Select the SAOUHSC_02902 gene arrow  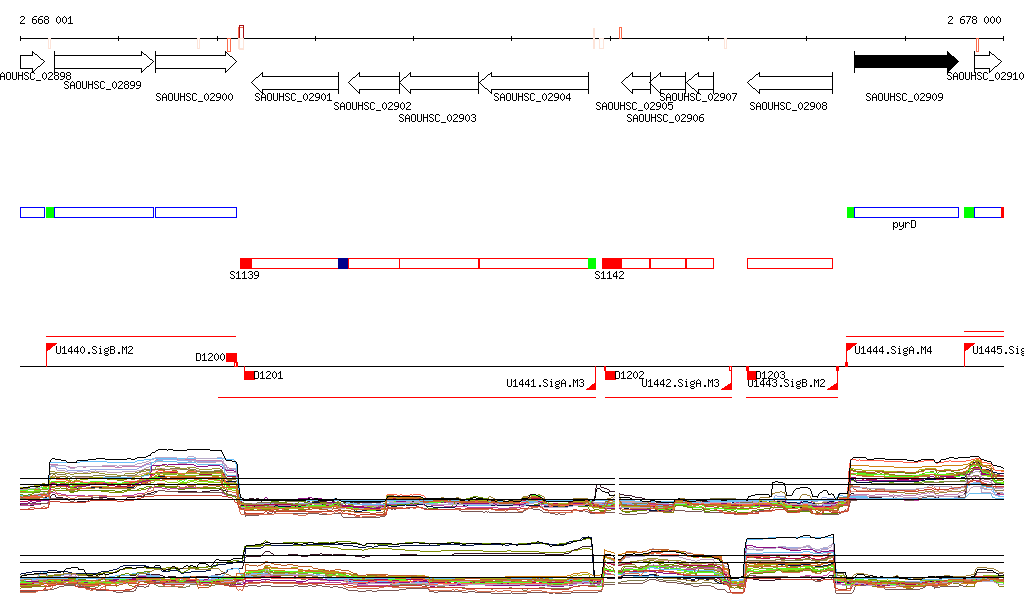[374, 83]
